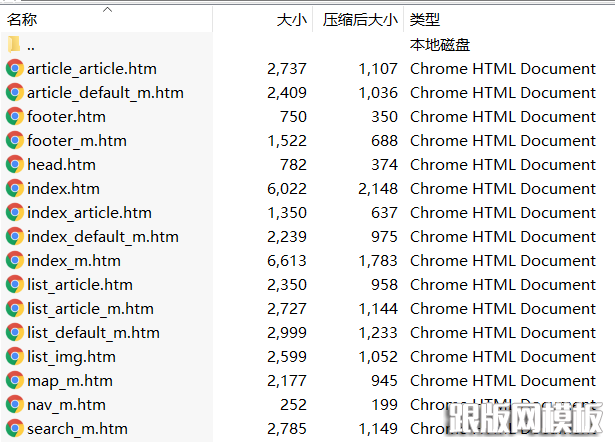Screen dimensions: 615x442
Task: Click the Chrome icon next to index.htm
Action: pos(15,189)
